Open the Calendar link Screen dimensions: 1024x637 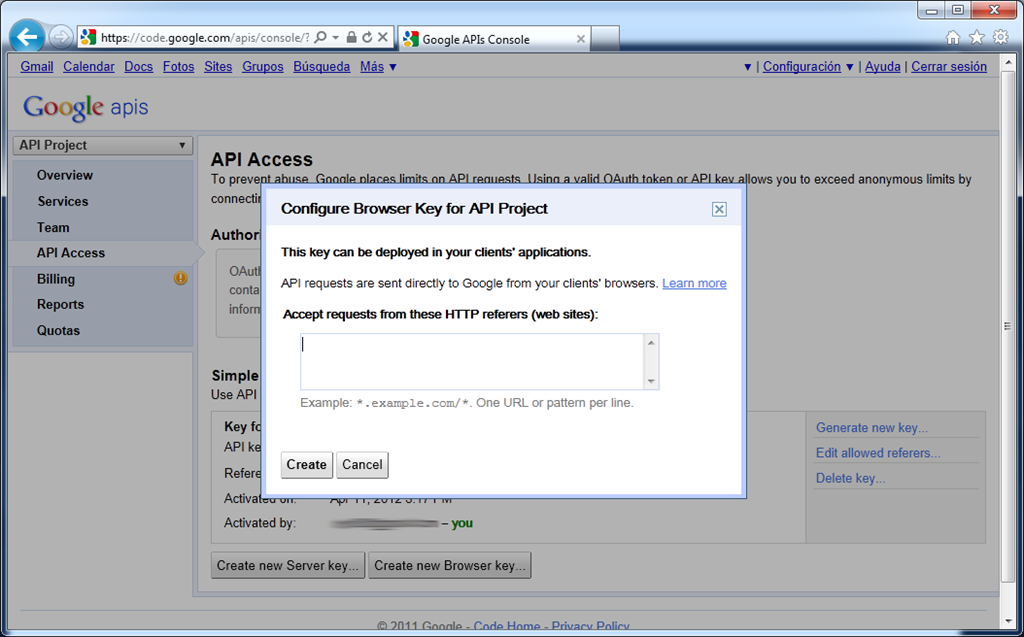coord(89,67)
